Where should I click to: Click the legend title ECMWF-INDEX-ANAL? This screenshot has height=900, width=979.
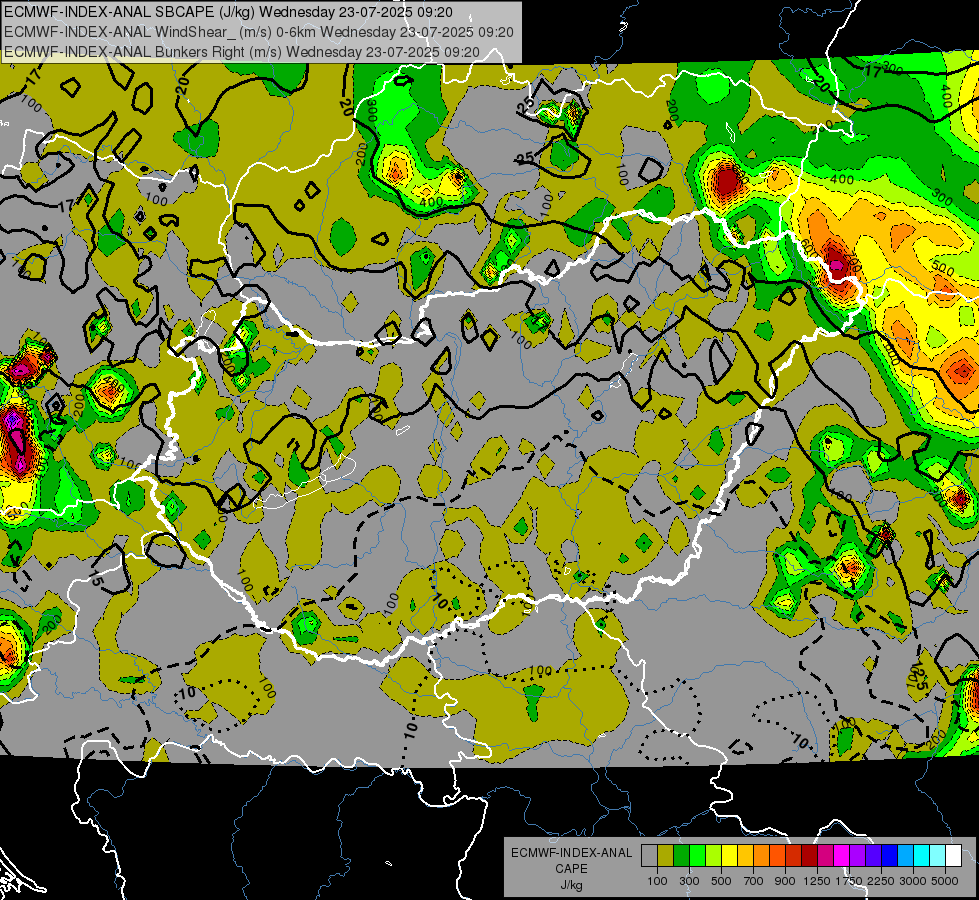(x=571, y=853)
